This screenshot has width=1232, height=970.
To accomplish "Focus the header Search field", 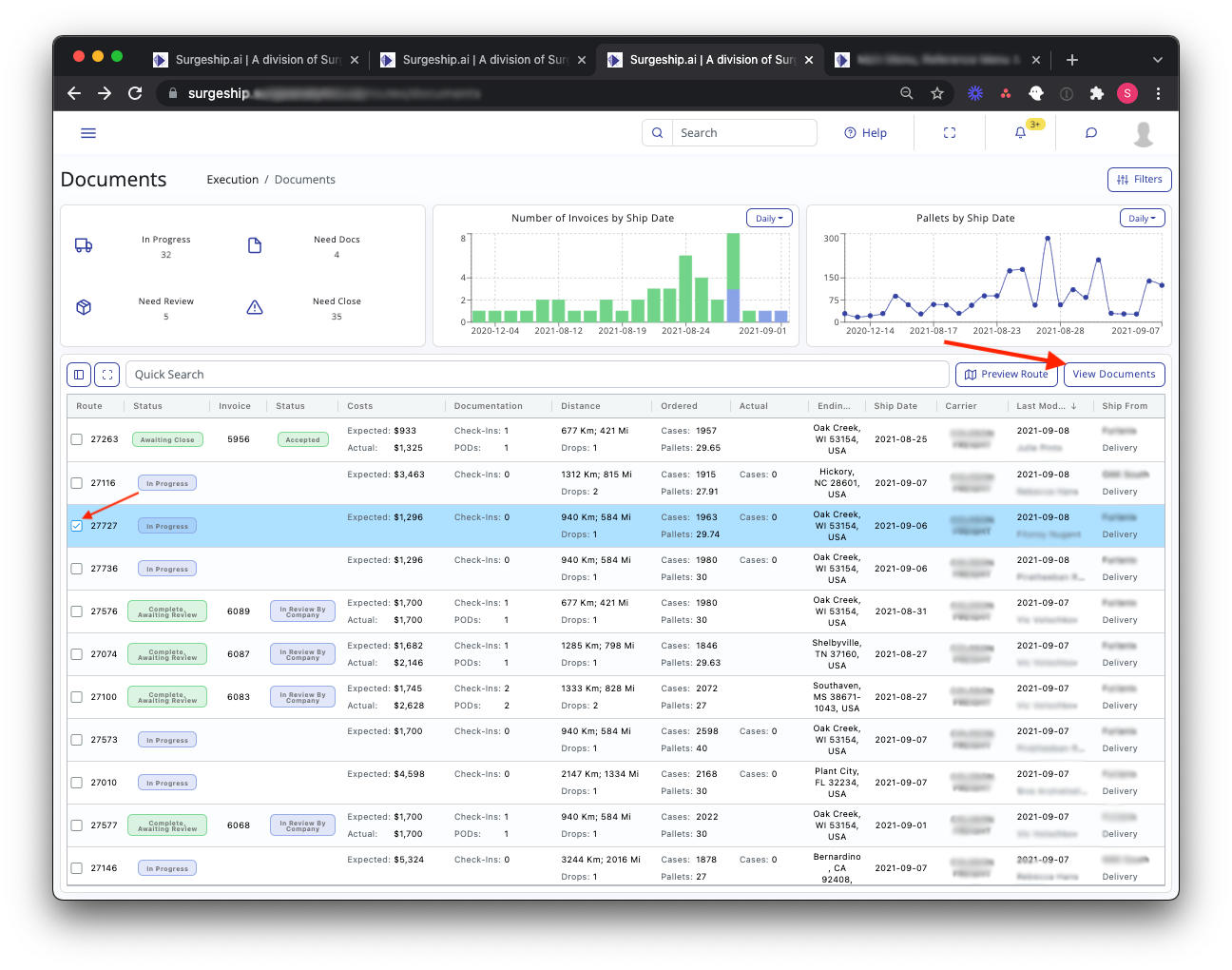I will click(x=744, y=133).
